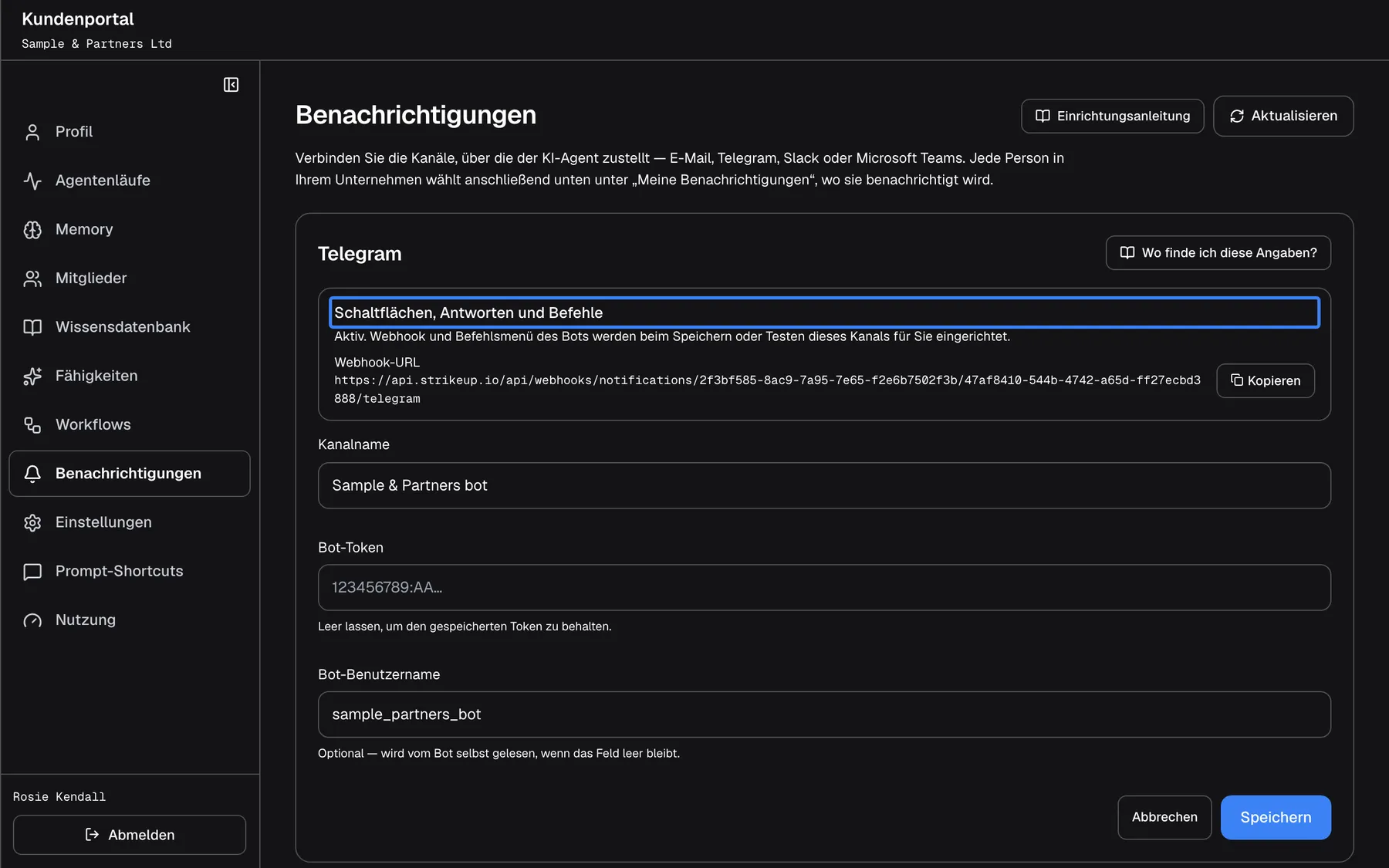This screenshot has width=1389, height=868.
Task: Click the user name Rosie Kendall
Action: [59, 797]
